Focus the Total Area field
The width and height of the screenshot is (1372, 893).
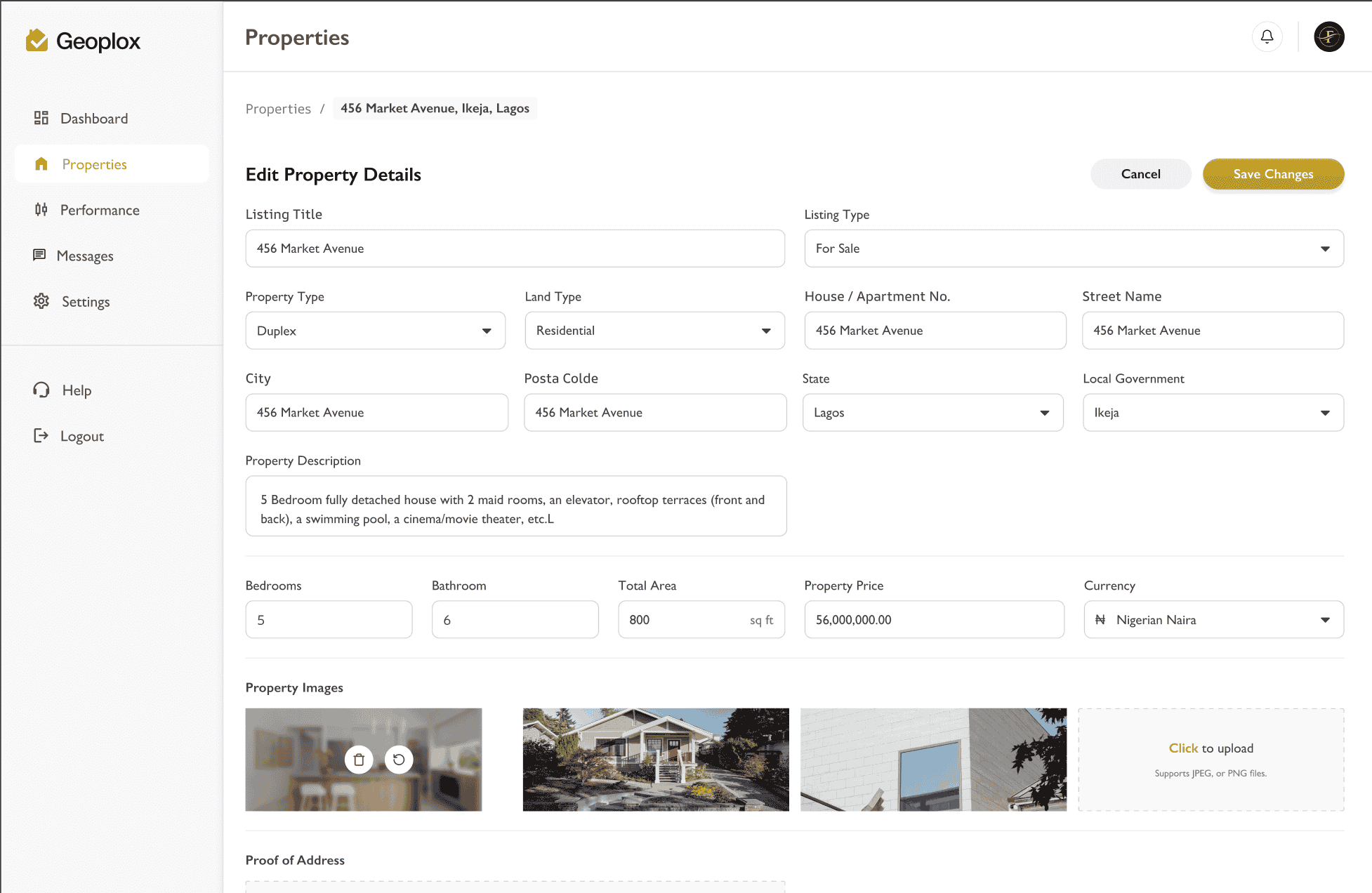tap(701, 619)
